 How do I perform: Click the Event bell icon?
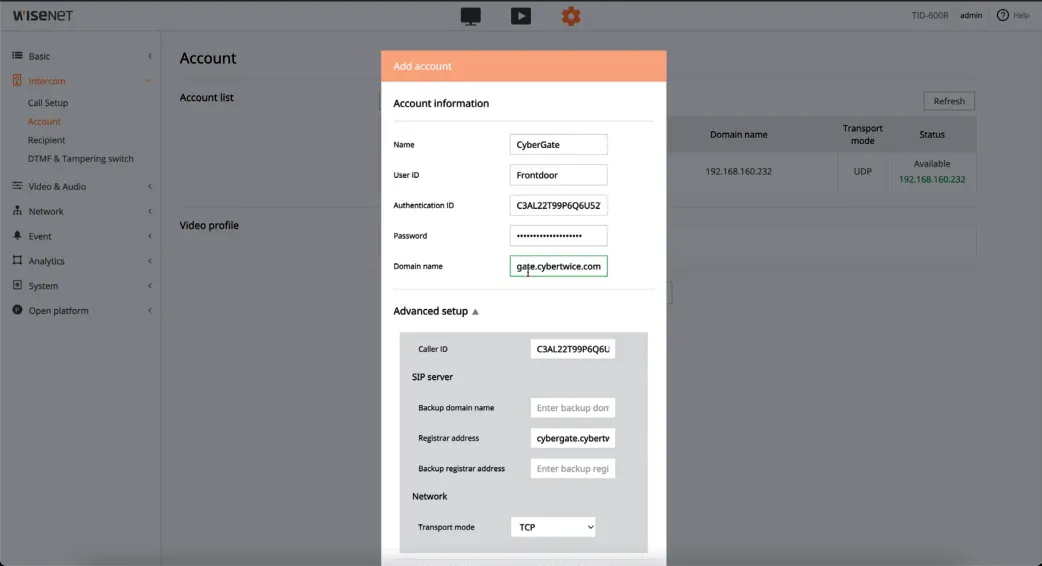coord(17,236)
